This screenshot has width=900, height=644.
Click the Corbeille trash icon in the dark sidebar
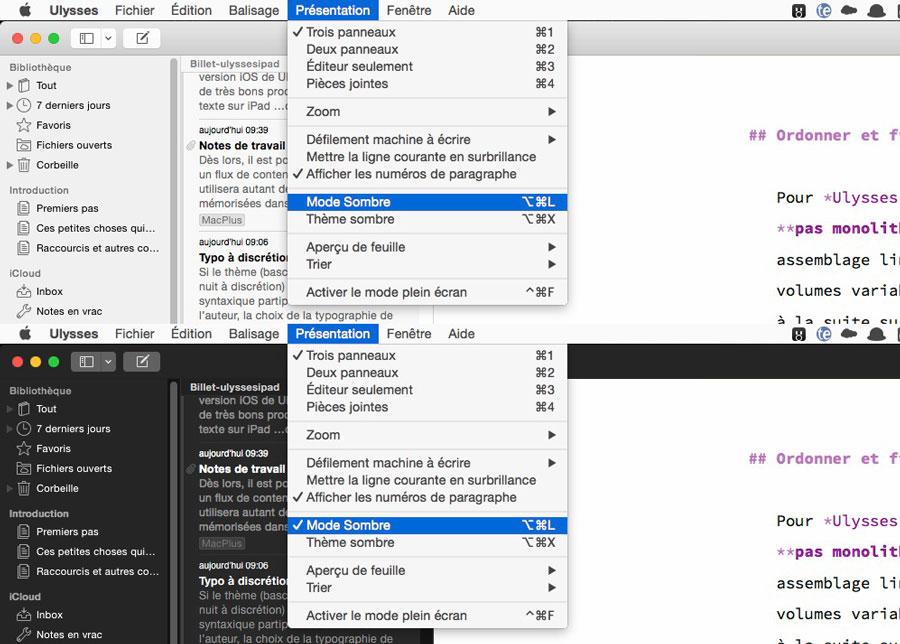tap(24, 488)
